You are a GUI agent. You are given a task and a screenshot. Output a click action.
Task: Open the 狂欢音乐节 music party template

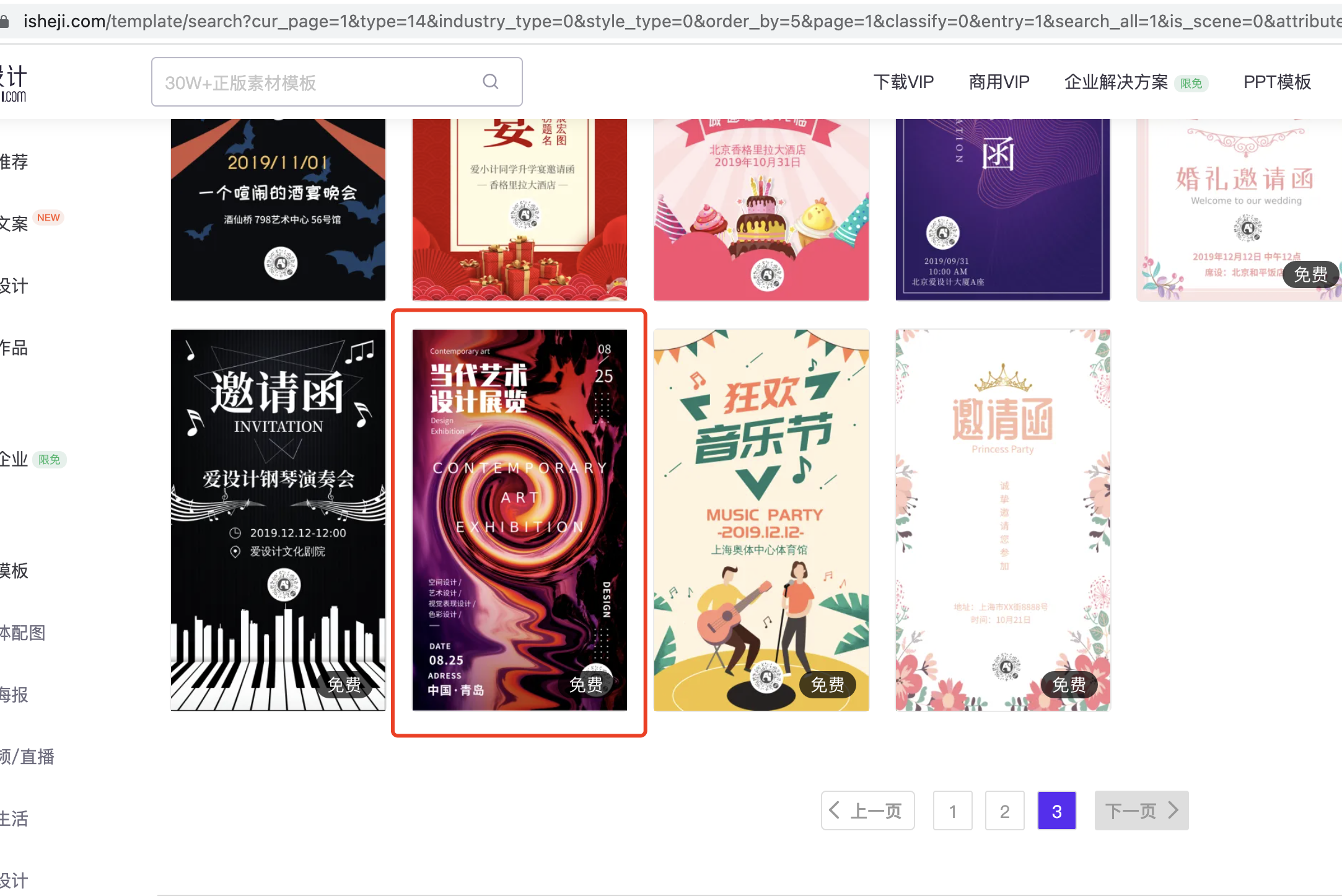pos(761,520)
